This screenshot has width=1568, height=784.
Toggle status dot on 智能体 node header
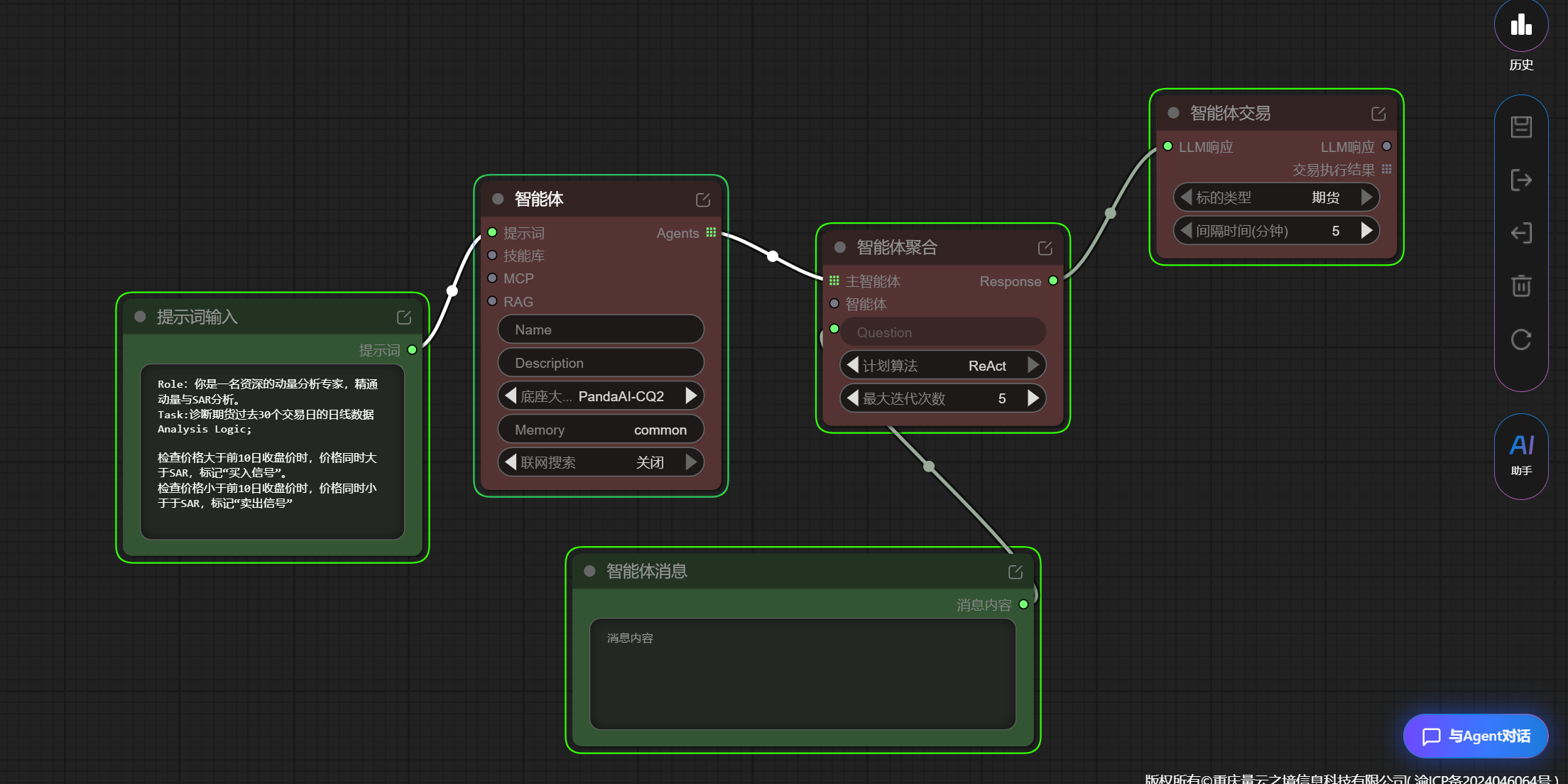(498, 199)
